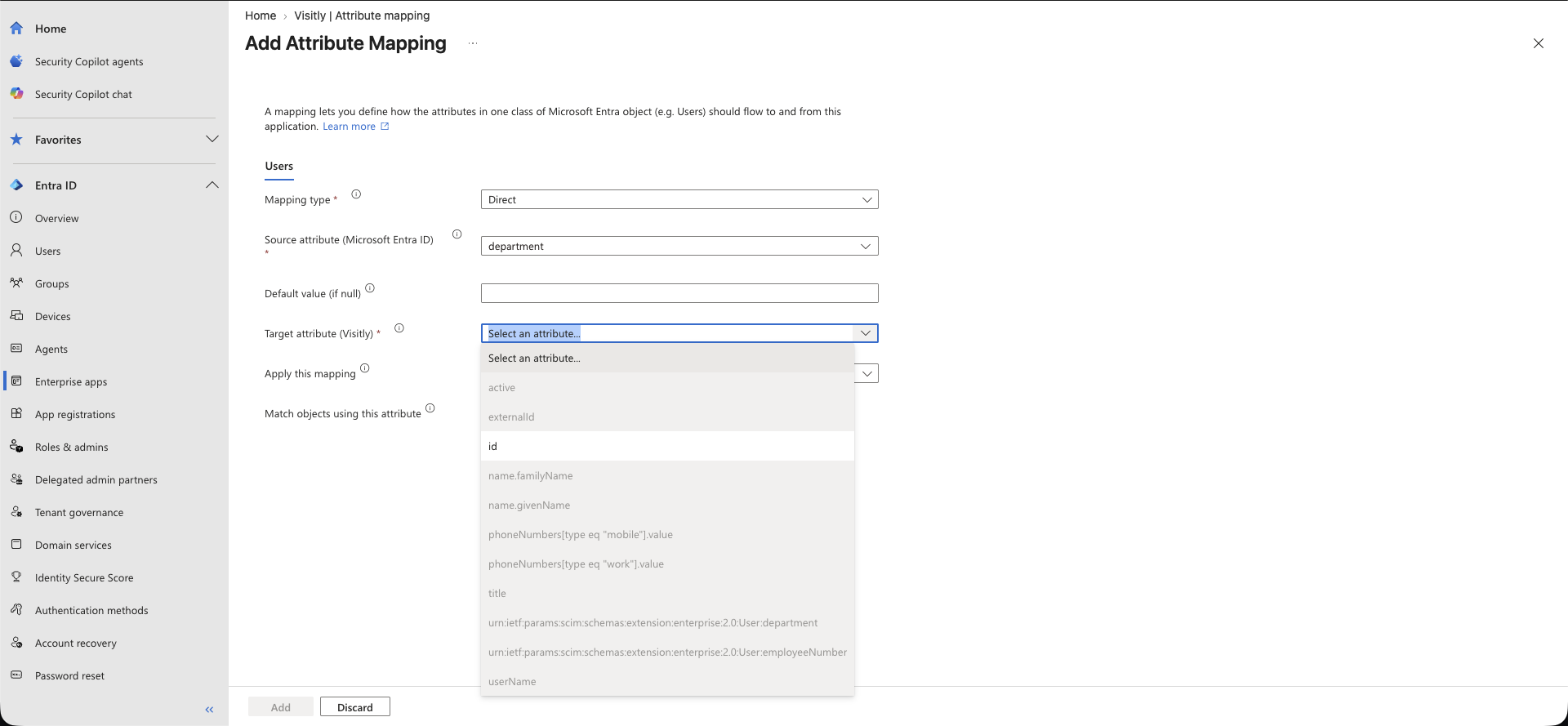
Task: Click the Source attribute info icon
Action: (x=457, y=234)
